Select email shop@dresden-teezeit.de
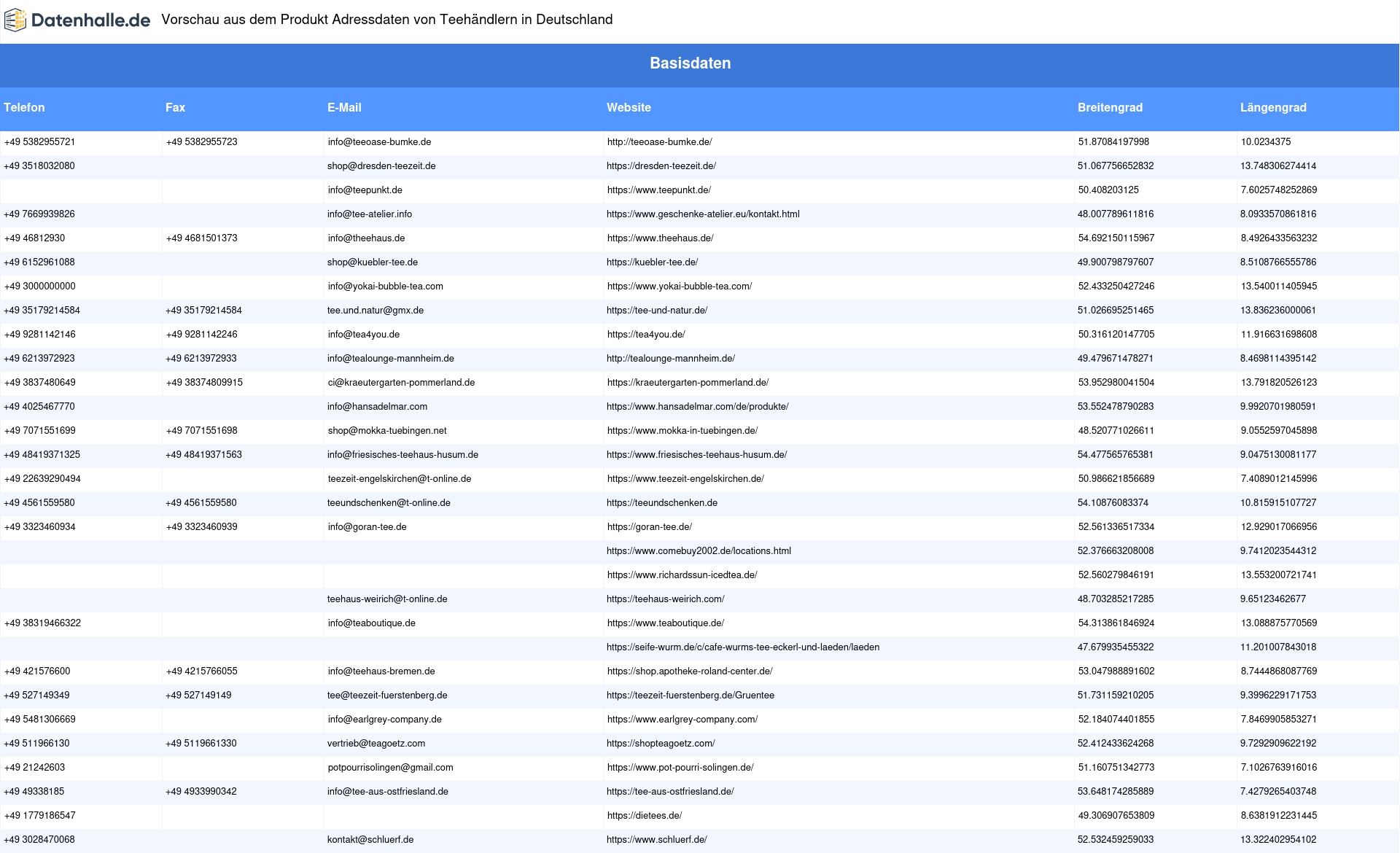Viewport: 1400px width, 853px height. (381, 166)
